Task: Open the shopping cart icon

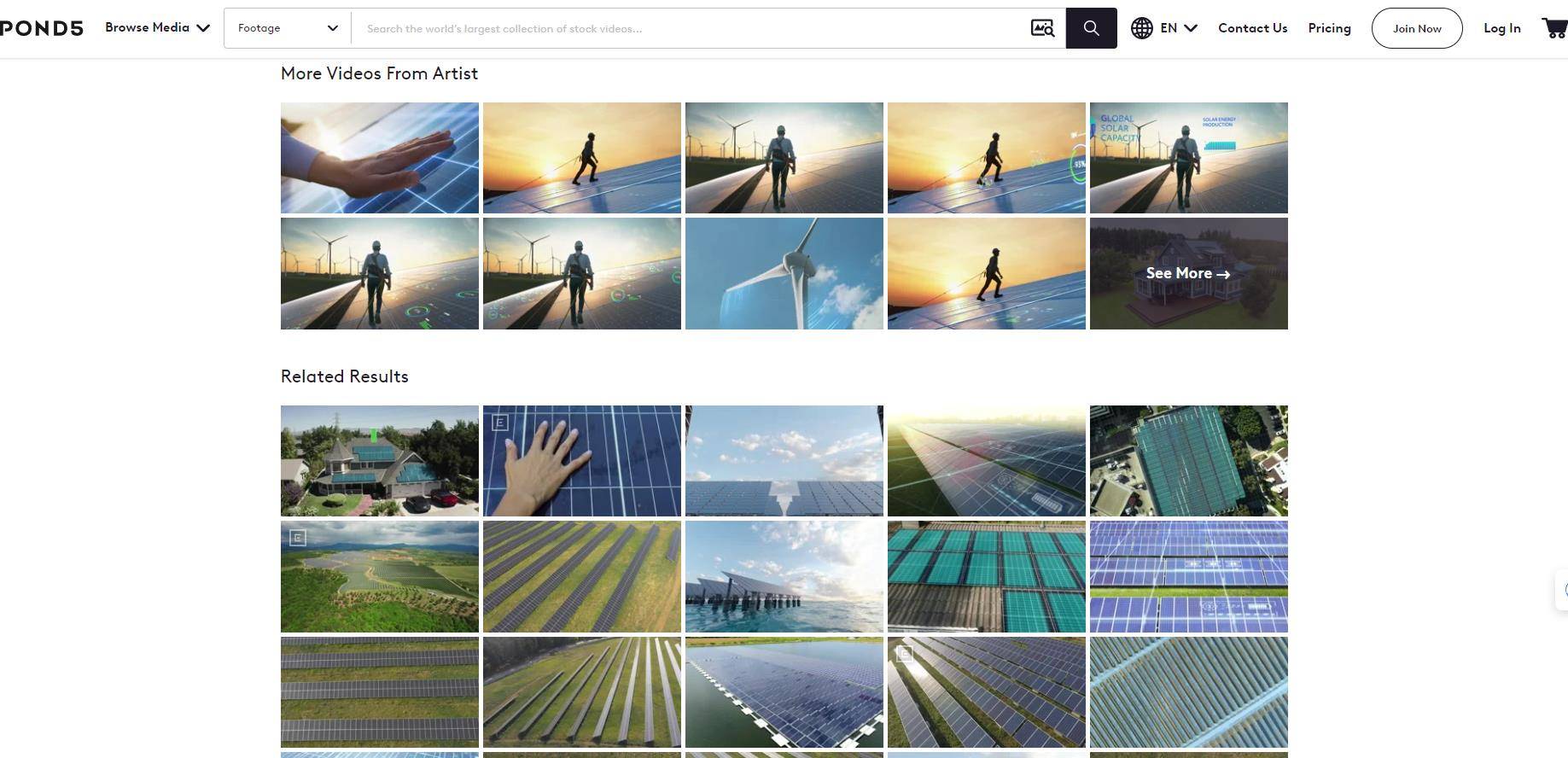Action: click(1553, 28)
